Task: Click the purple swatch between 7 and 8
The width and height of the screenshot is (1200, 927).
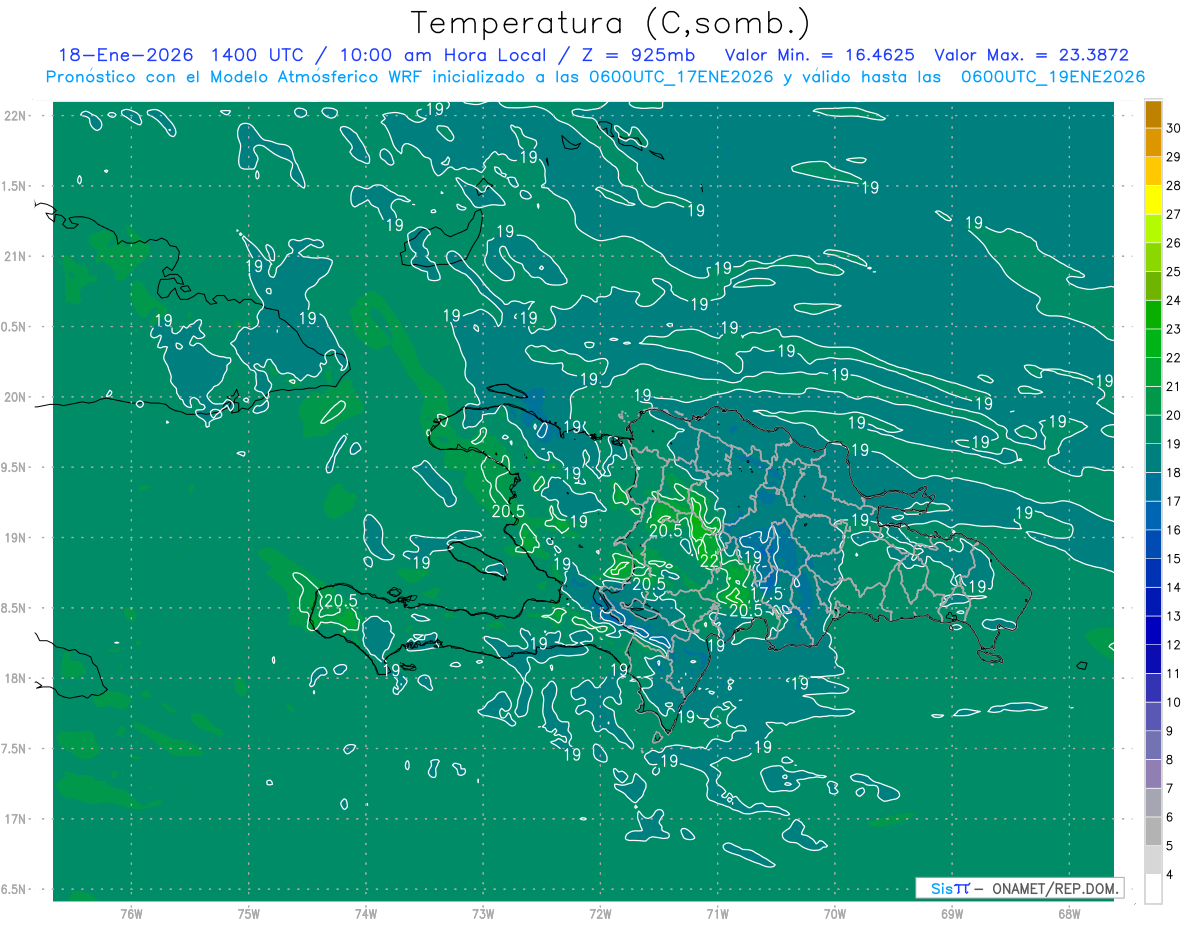Action: click(1153, 774)
